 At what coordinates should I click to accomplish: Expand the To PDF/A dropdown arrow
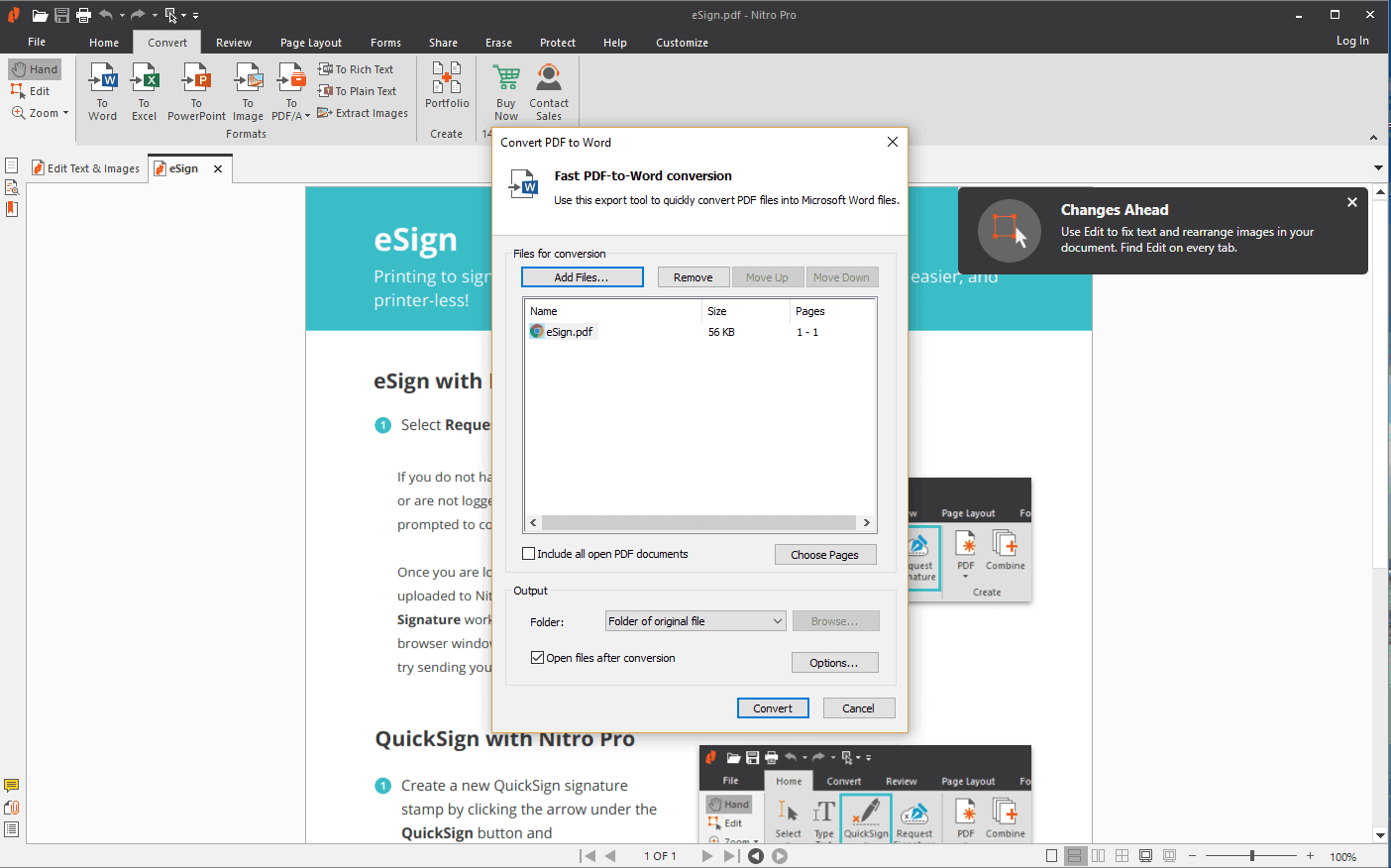(307, 116)
